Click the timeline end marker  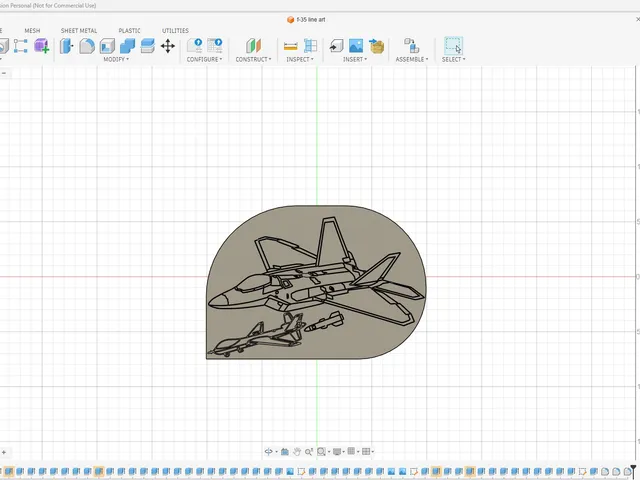click(633, 469)
